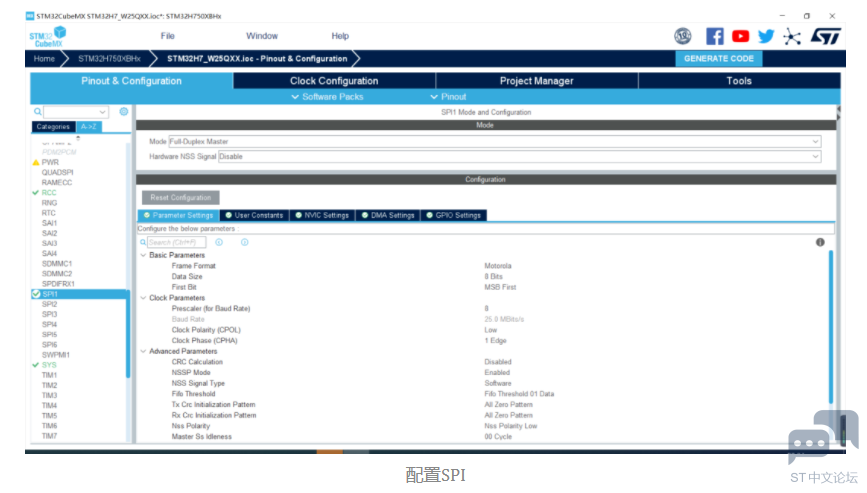Go to the STM32H750XBHx breadcrumb
This screenshot has height=493, width=867.
(109, 59)
